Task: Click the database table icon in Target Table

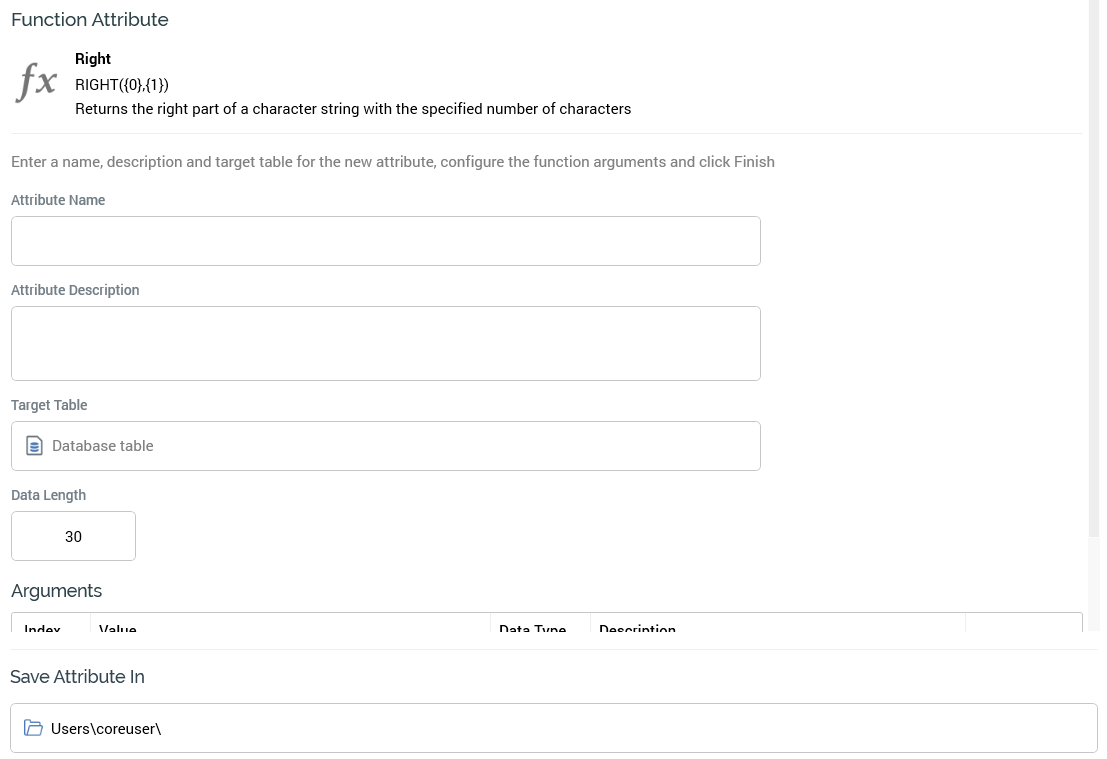Action: pos(34,446)
